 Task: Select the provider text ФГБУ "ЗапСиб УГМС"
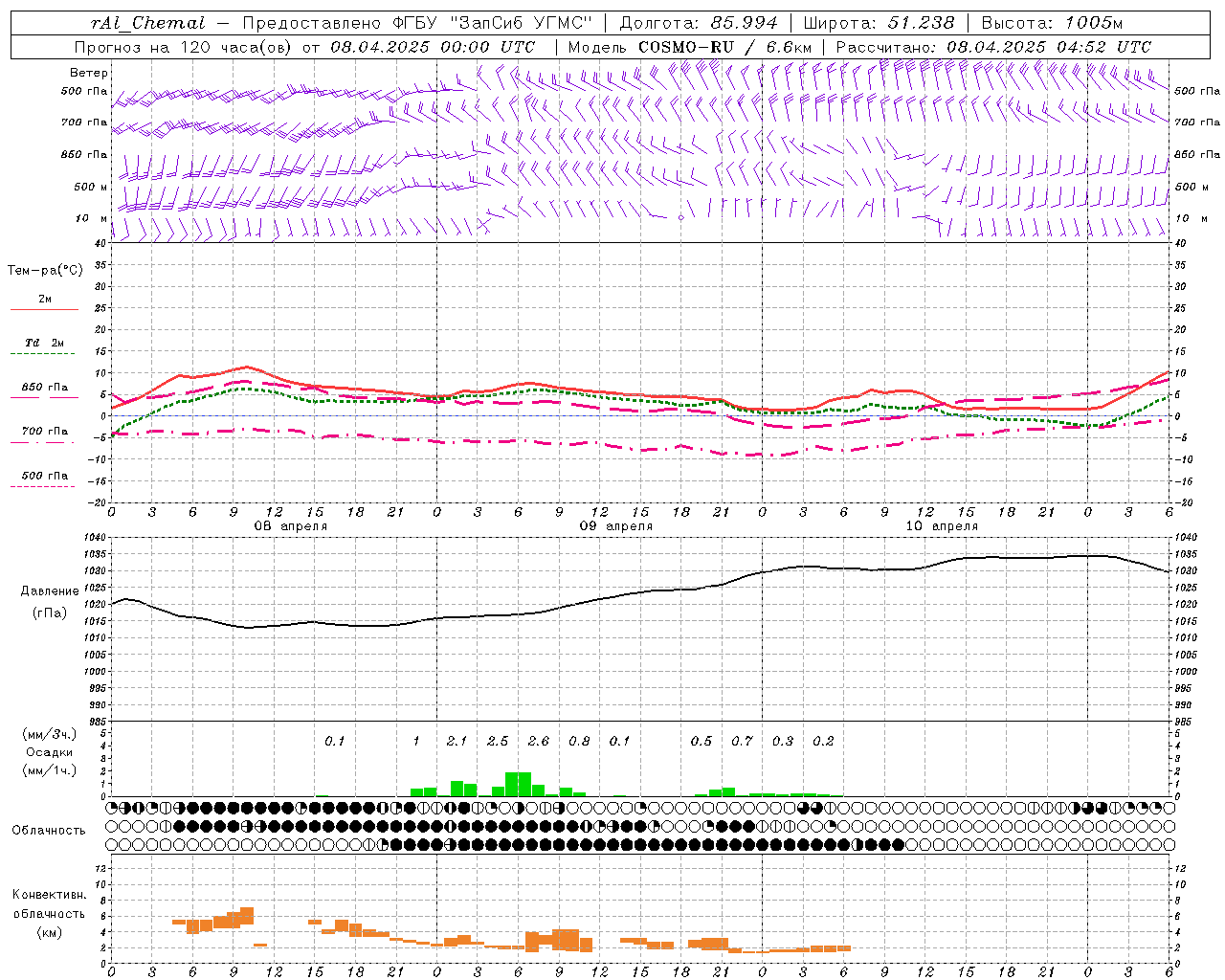pos(492,23)
